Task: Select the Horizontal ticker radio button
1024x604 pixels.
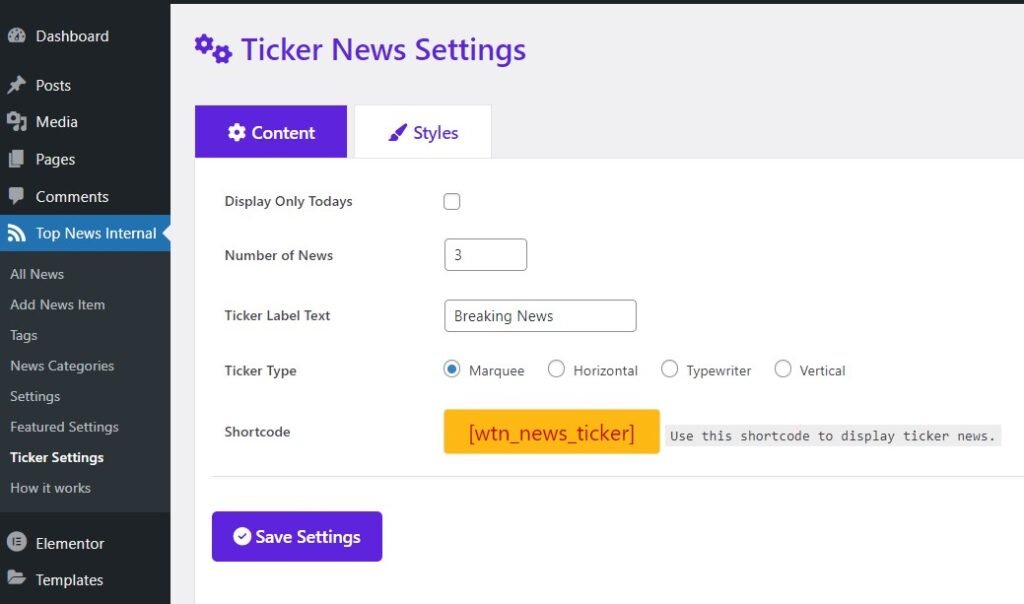Action: coord(556,368)
